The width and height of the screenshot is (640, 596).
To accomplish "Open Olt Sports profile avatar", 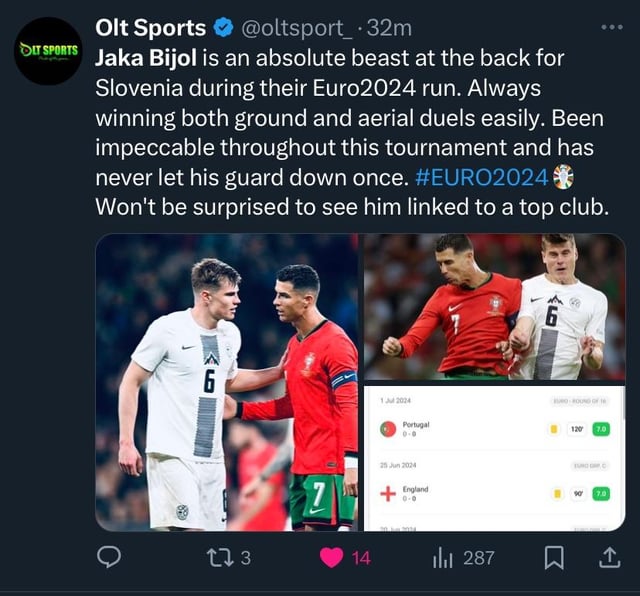I will click(x=48, y=51).
